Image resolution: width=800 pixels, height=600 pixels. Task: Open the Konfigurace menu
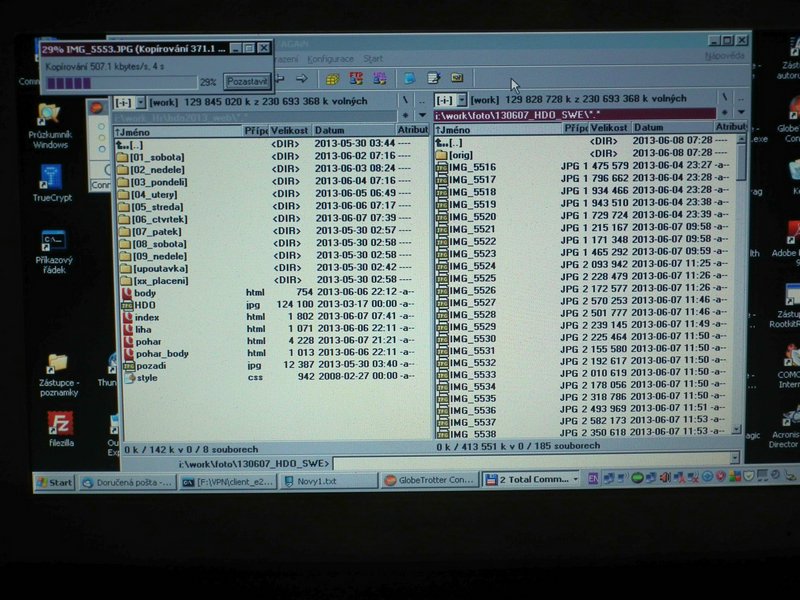[331, 59]
